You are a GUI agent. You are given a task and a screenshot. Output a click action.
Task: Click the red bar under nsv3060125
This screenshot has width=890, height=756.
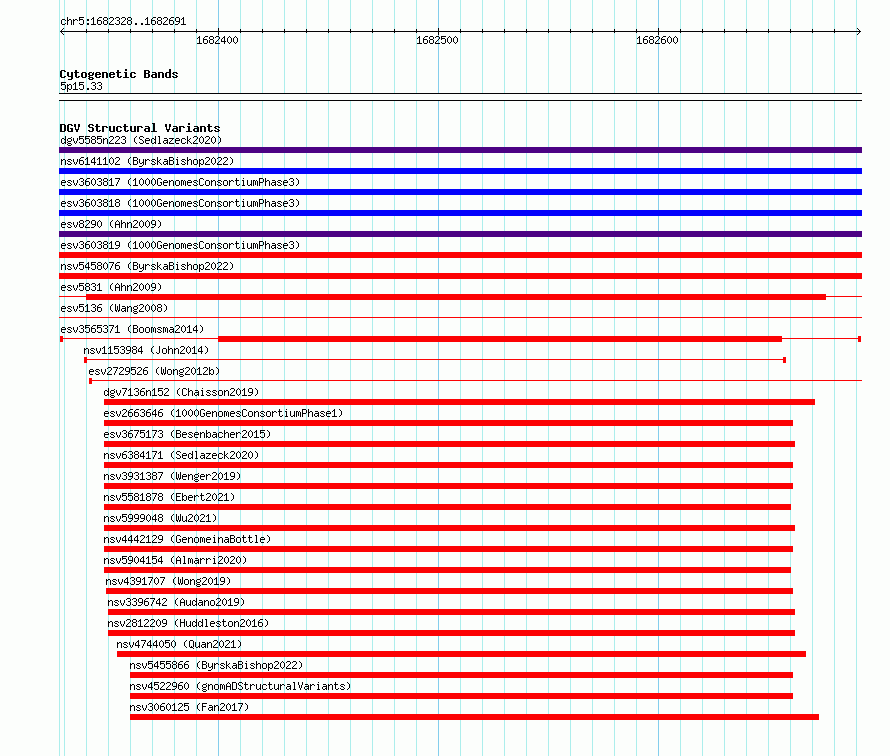coord(475,717)
